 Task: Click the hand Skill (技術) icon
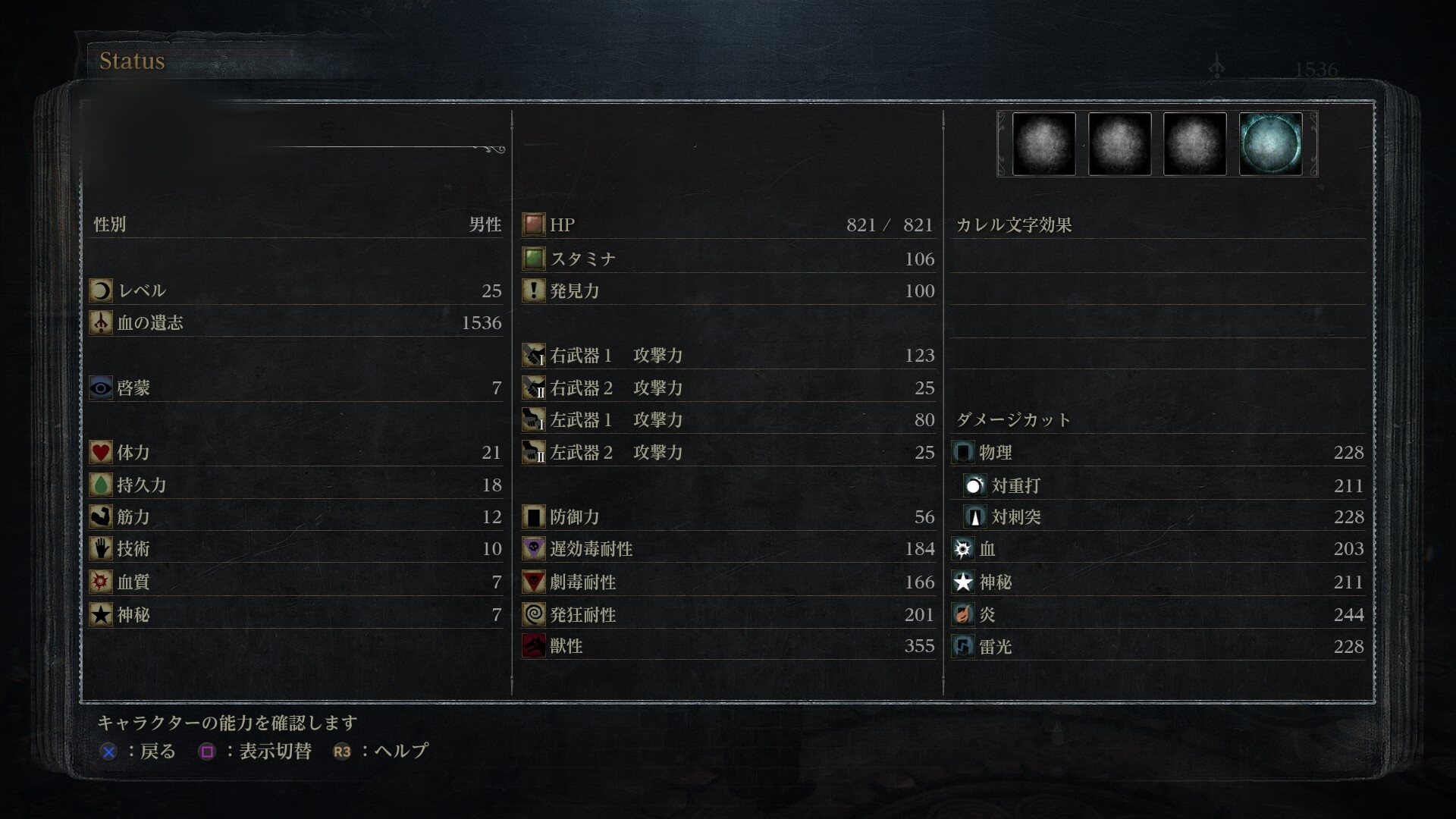coord(101,548)
